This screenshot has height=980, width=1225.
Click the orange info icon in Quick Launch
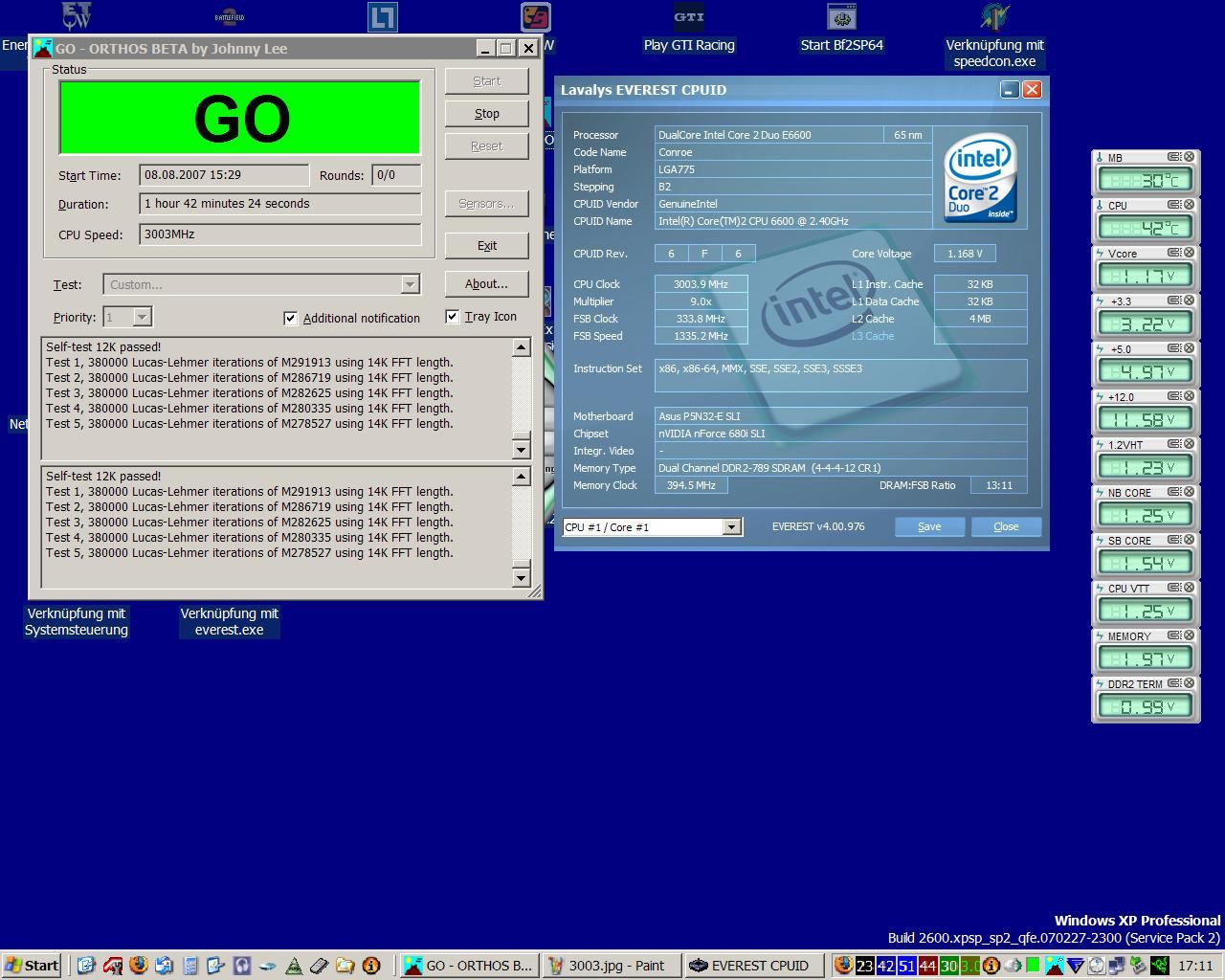(x=370, y=966)
